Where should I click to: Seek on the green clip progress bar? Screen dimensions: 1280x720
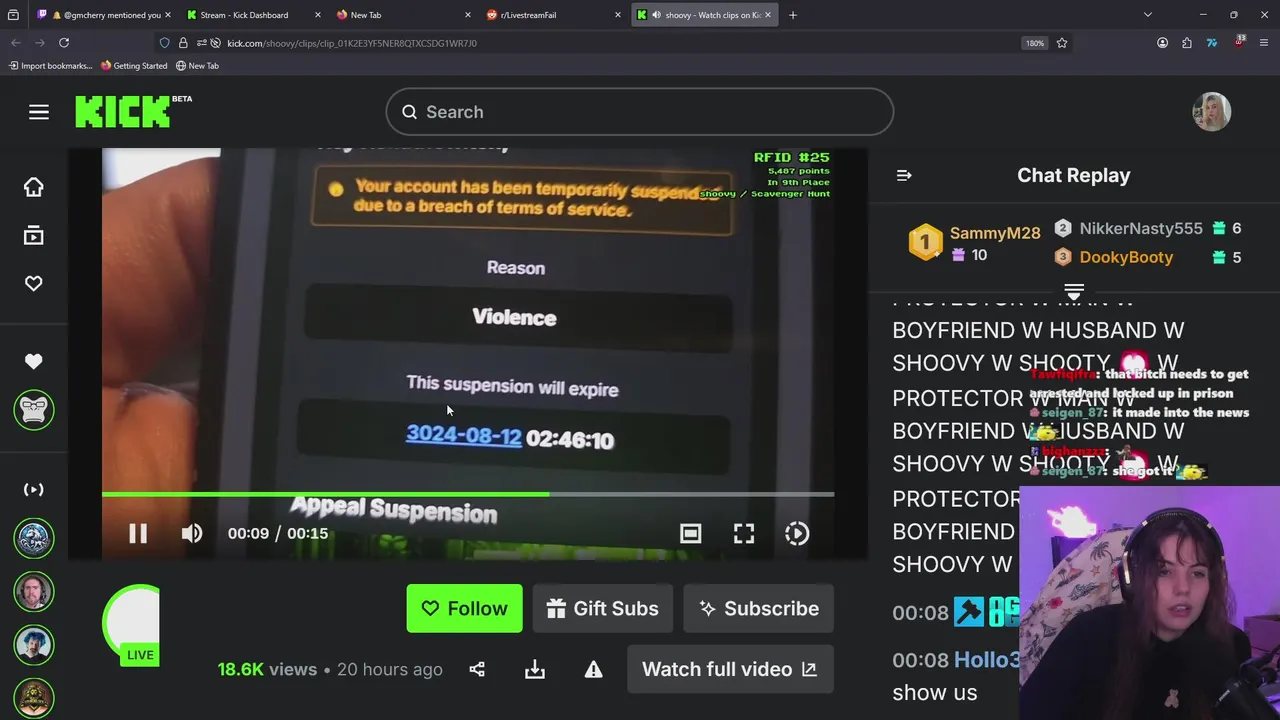[468, 494]
